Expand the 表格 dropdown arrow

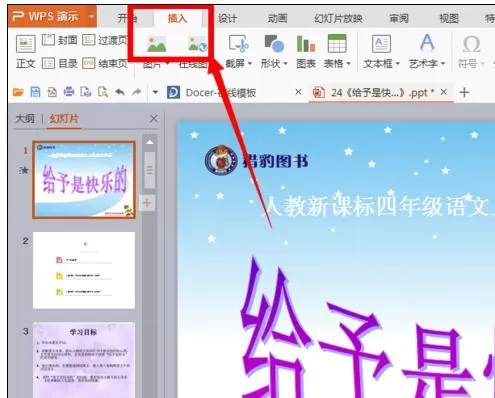[348, 63]
